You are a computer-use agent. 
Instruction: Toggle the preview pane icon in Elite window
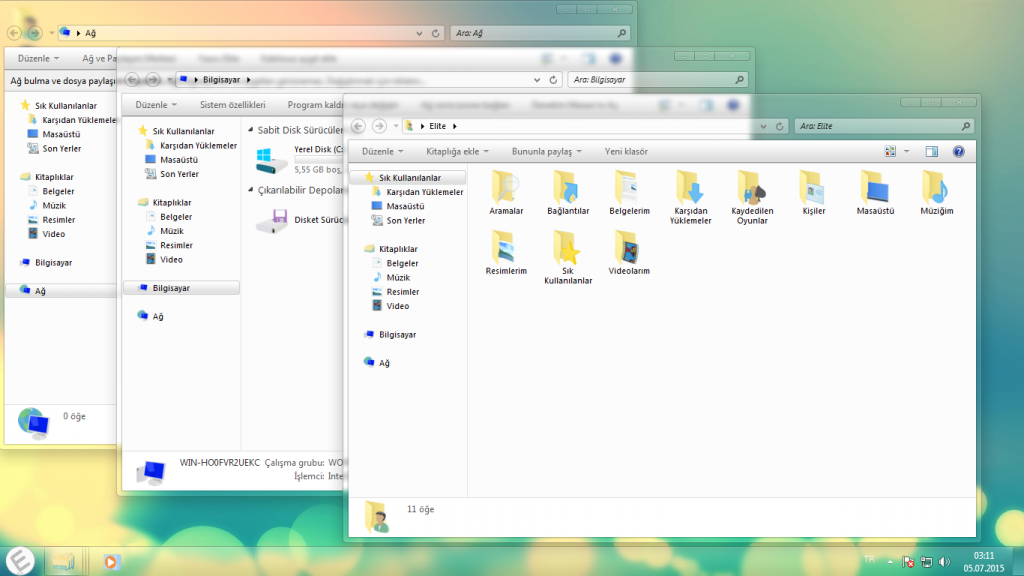932,152
